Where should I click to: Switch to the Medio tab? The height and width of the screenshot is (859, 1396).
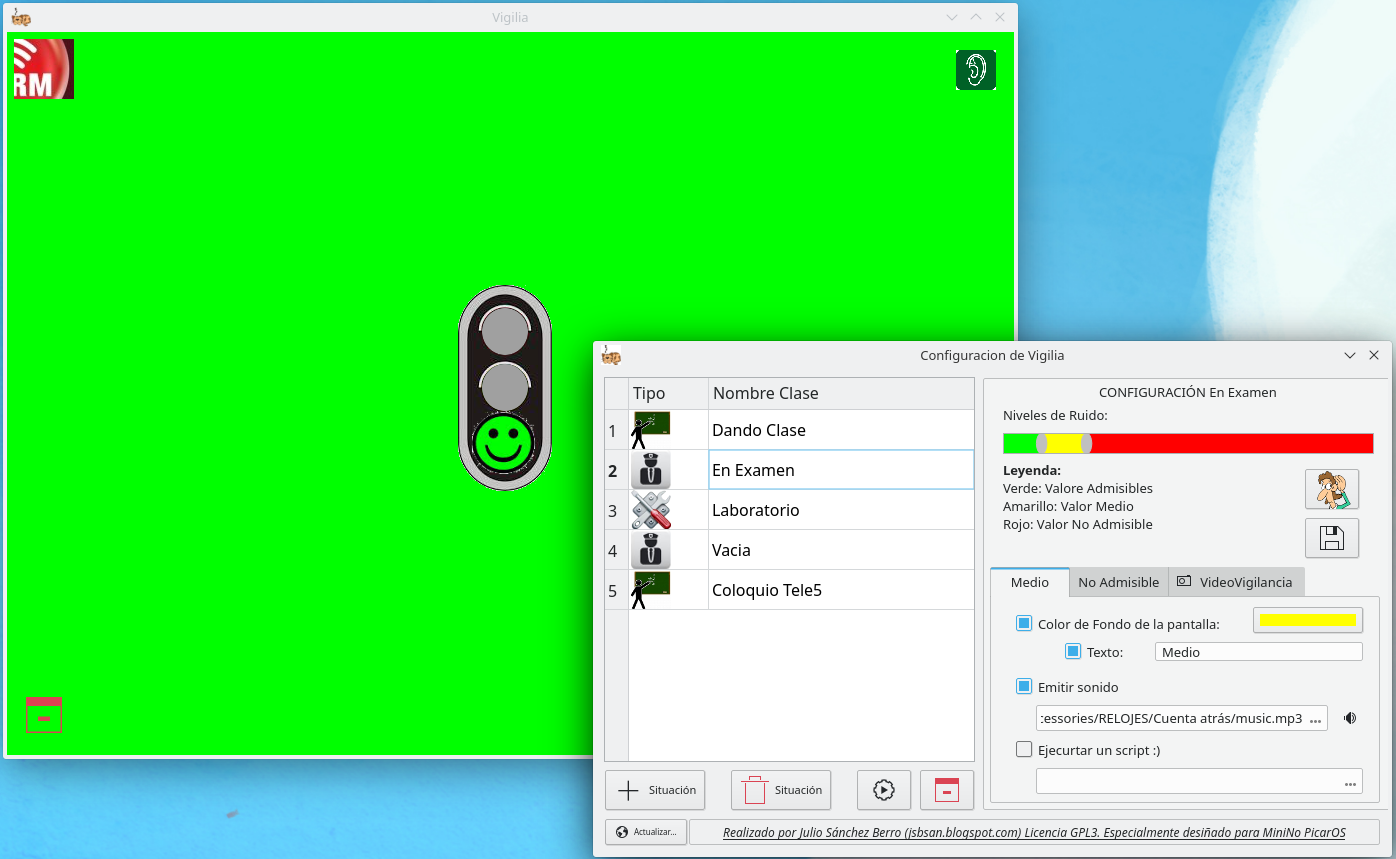1030,582
